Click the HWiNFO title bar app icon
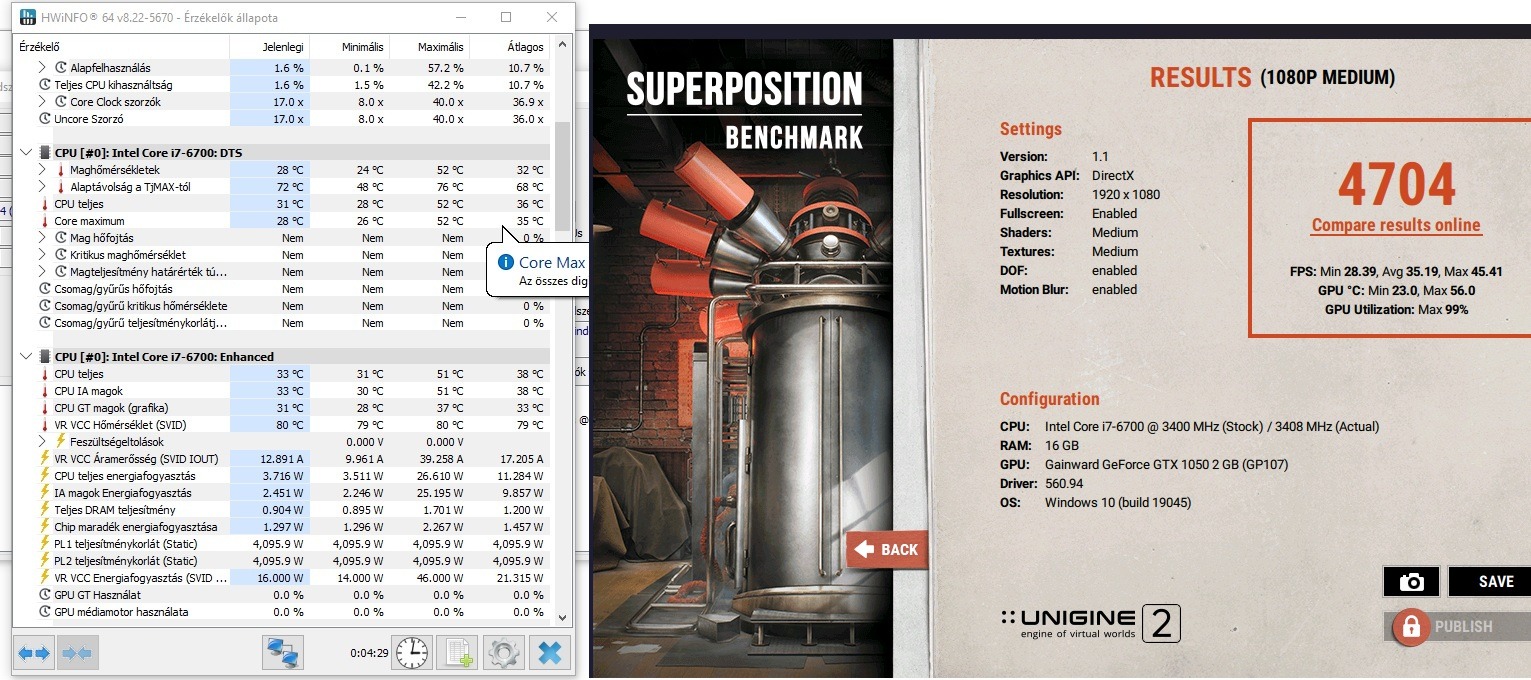Viewport: 1531px width, 680px height. point(26,17)
